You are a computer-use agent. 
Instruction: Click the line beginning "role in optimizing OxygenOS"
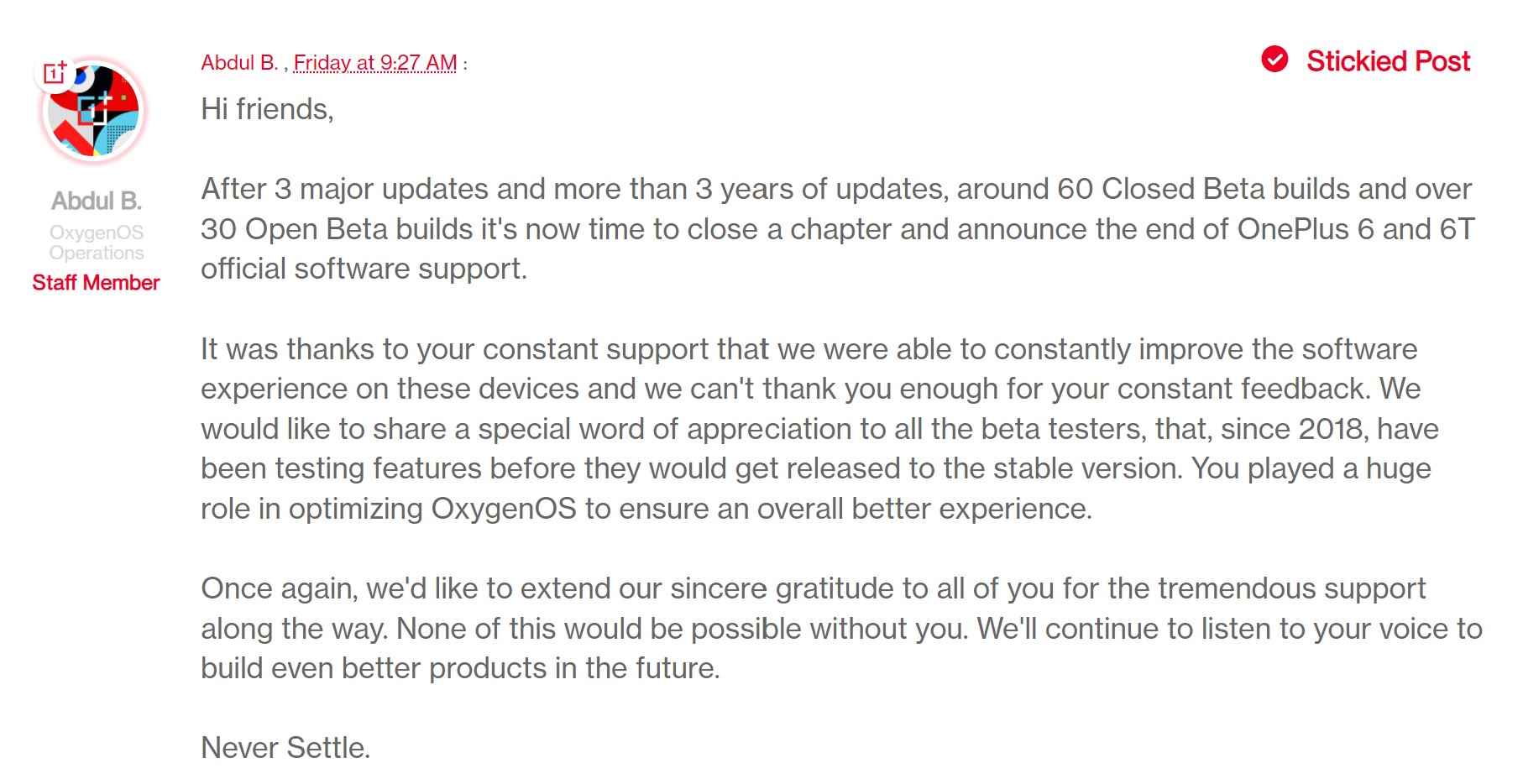[x=646, y=509]
